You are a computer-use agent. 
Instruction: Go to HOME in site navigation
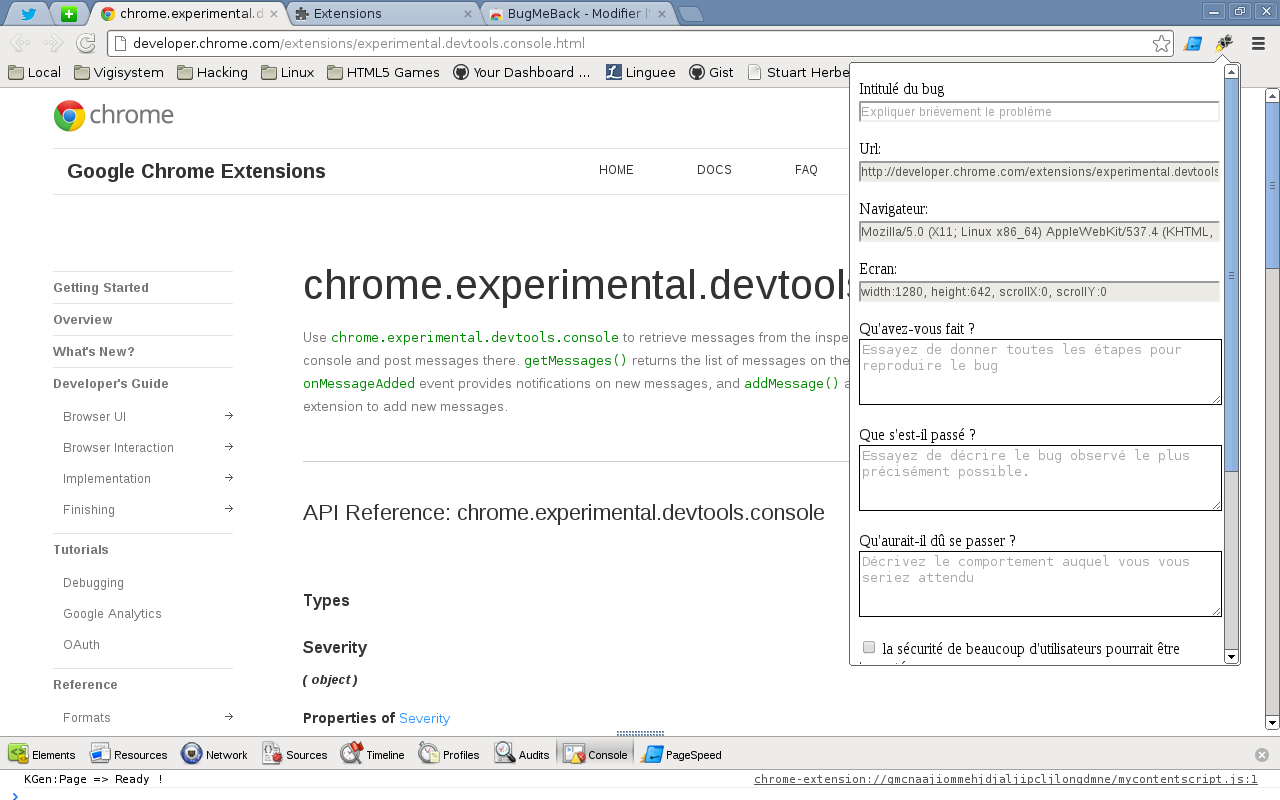click(x=616, y=170)
